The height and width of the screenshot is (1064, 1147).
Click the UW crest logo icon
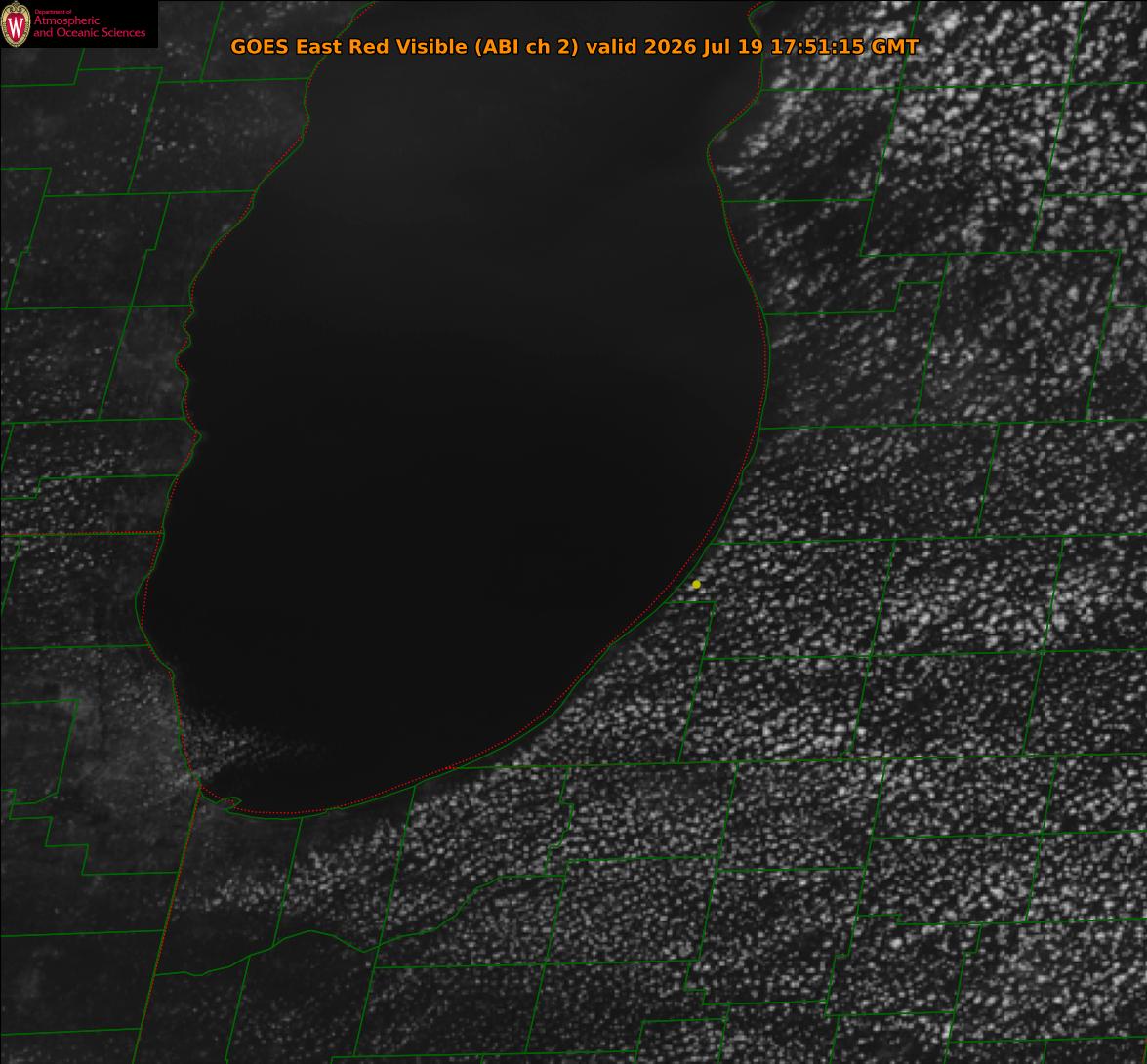tap(16, 24)
